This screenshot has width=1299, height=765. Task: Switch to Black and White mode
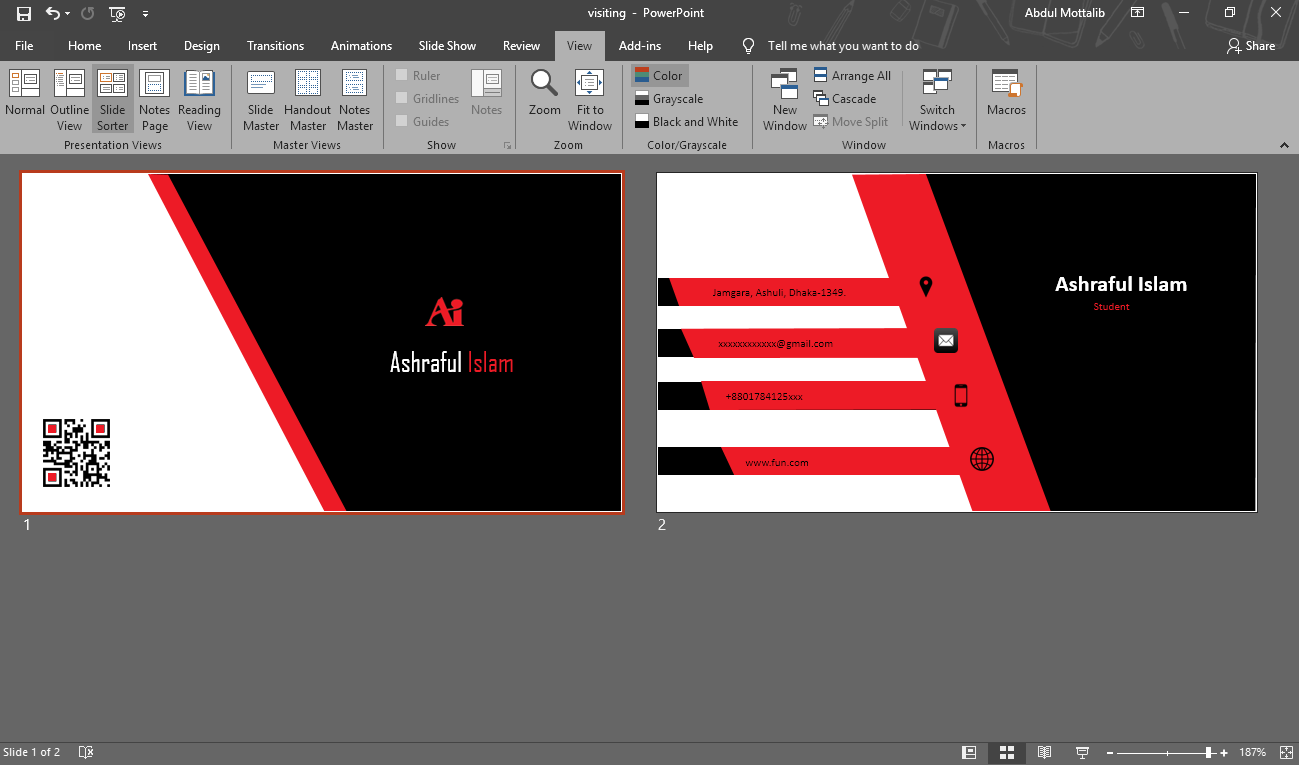click(687, 122)
